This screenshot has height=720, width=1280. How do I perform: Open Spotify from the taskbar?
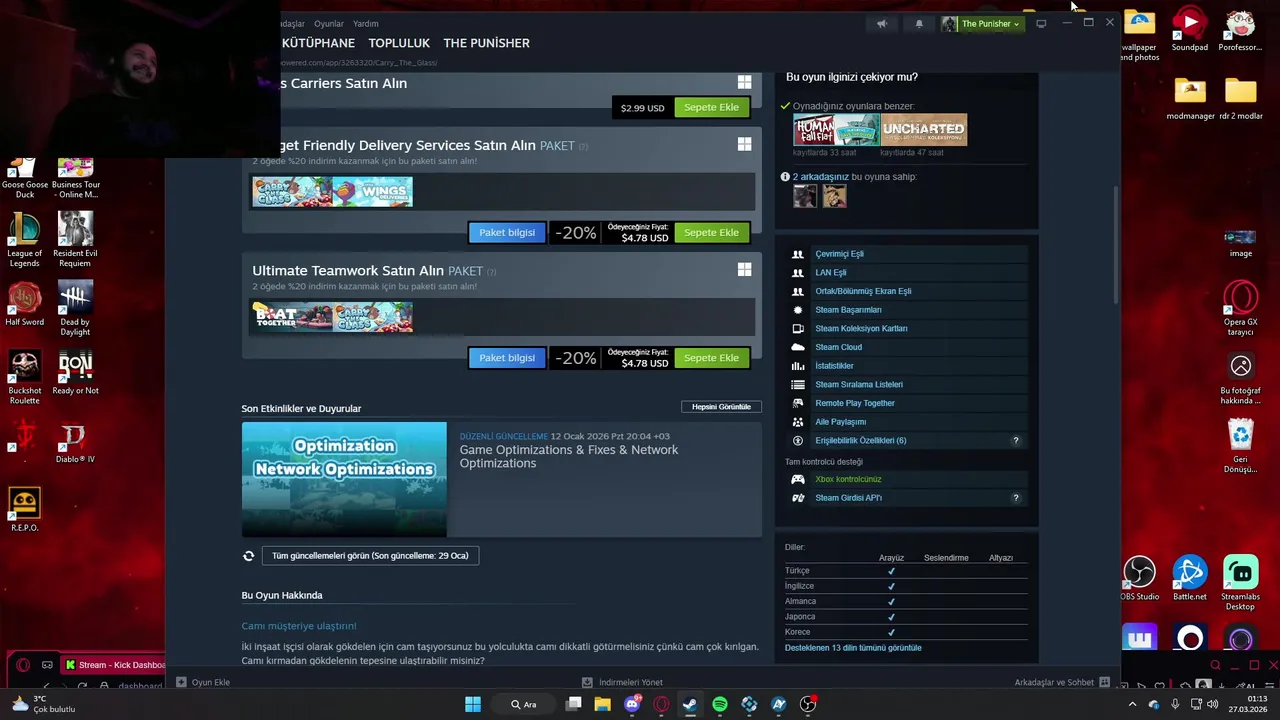point(720,704)
